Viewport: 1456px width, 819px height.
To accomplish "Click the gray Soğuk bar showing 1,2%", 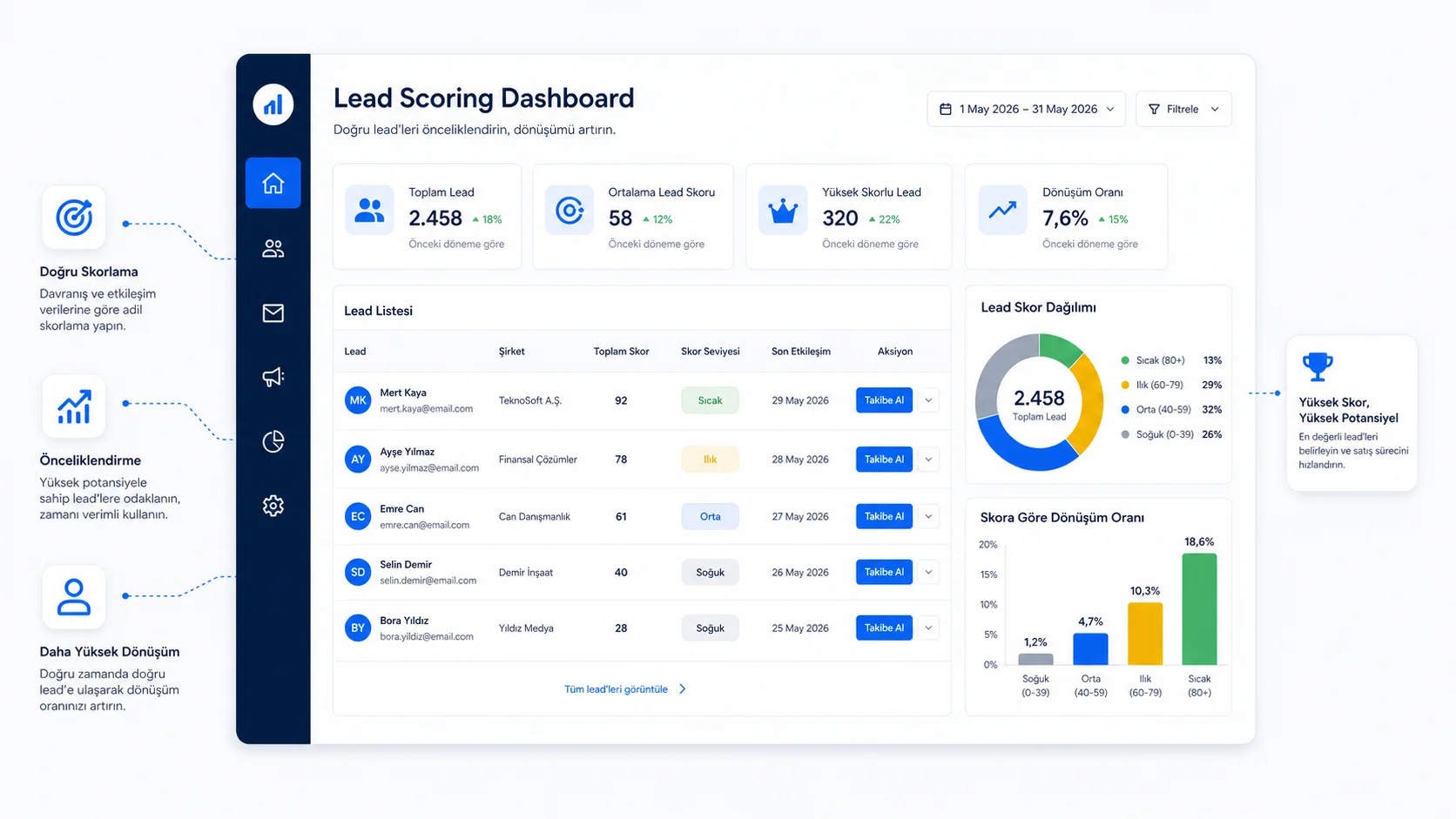I will [x=1035, y=659].
